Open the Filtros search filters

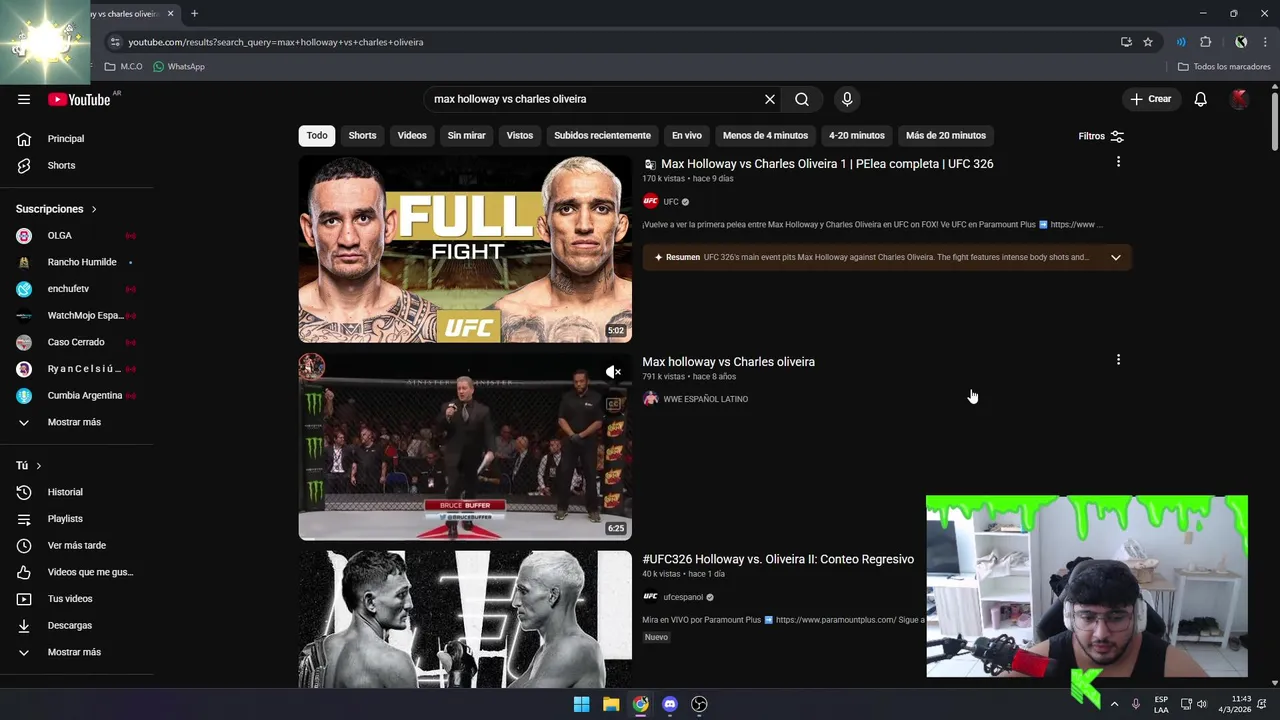[x=1101, y=136]
